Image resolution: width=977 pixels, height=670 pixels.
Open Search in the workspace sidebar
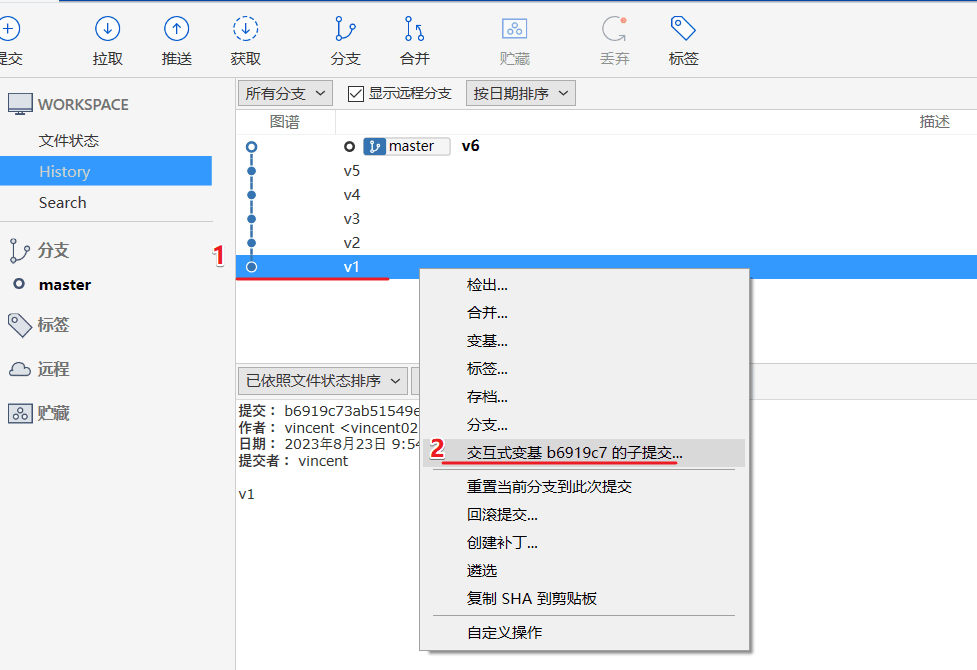[x=62, y=203]
